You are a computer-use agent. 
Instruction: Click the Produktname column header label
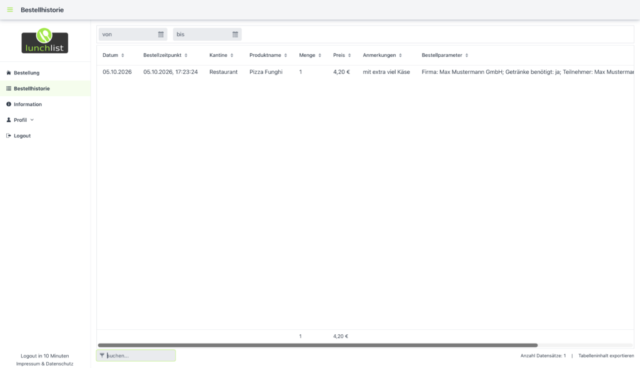(265, 55)
